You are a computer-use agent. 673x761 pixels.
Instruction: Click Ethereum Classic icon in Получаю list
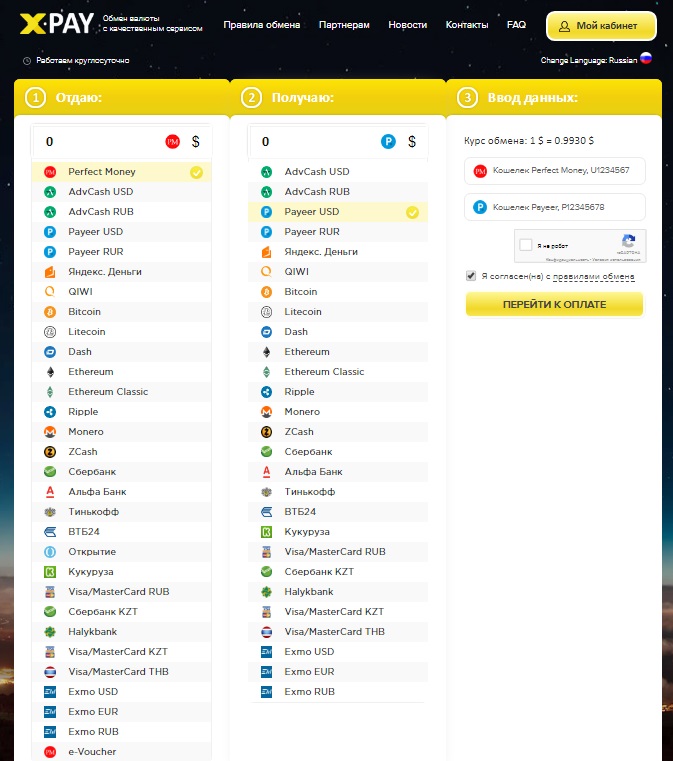266,372
